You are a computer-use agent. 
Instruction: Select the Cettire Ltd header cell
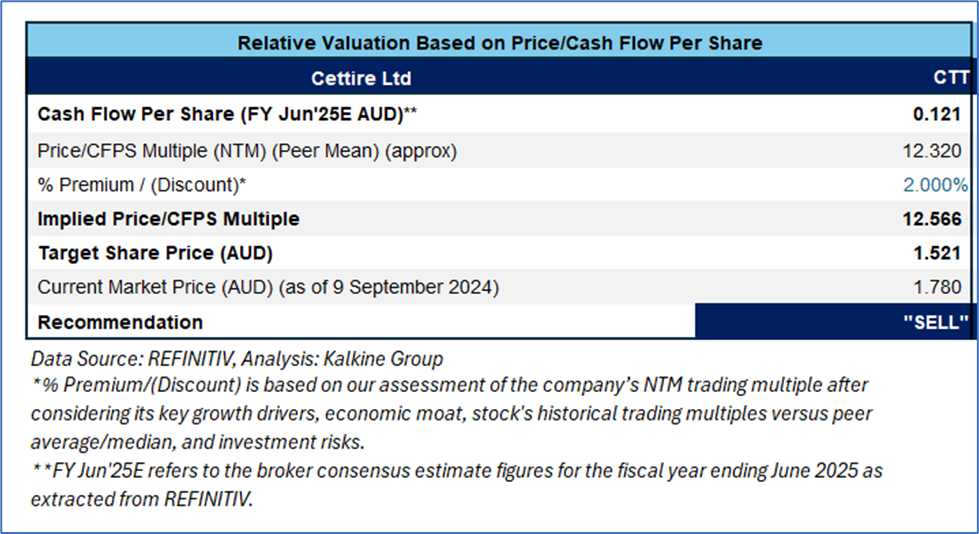362,78
